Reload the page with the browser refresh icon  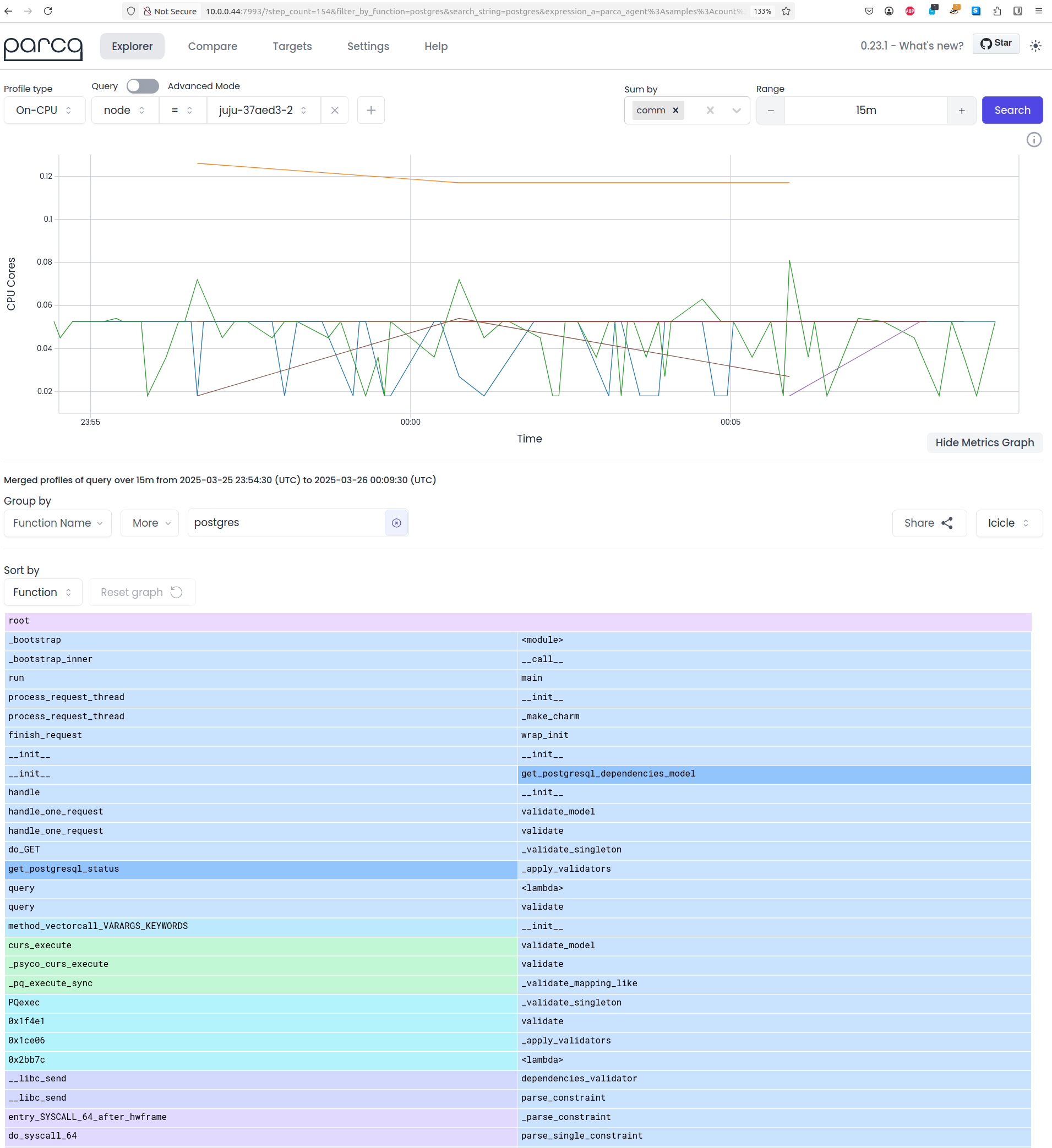click(48, 11)
